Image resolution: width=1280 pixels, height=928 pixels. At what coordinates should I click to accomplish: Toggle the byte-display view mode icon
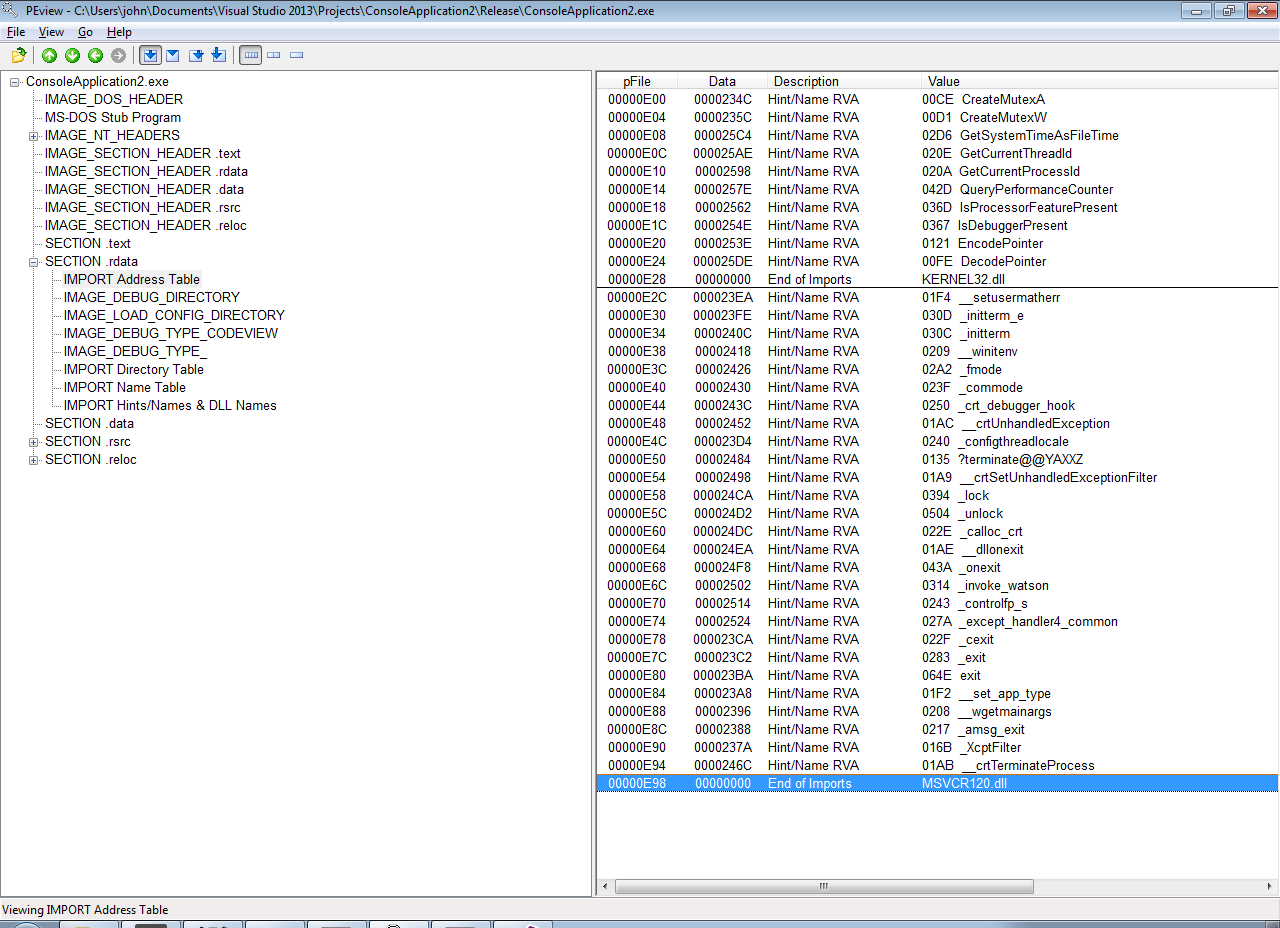click(x=250, y=55)
